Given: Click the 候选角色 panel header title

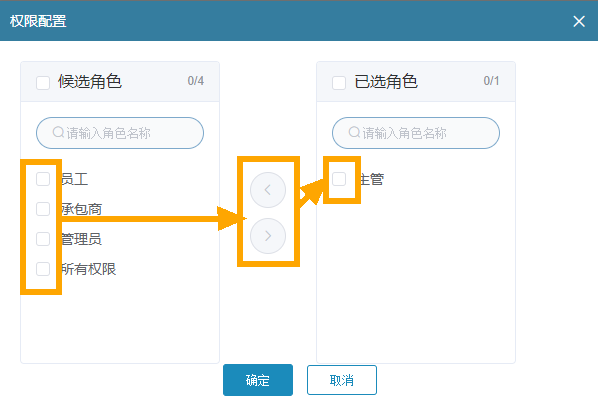Looking at the screenshot, I should click(x=90, y=82).
